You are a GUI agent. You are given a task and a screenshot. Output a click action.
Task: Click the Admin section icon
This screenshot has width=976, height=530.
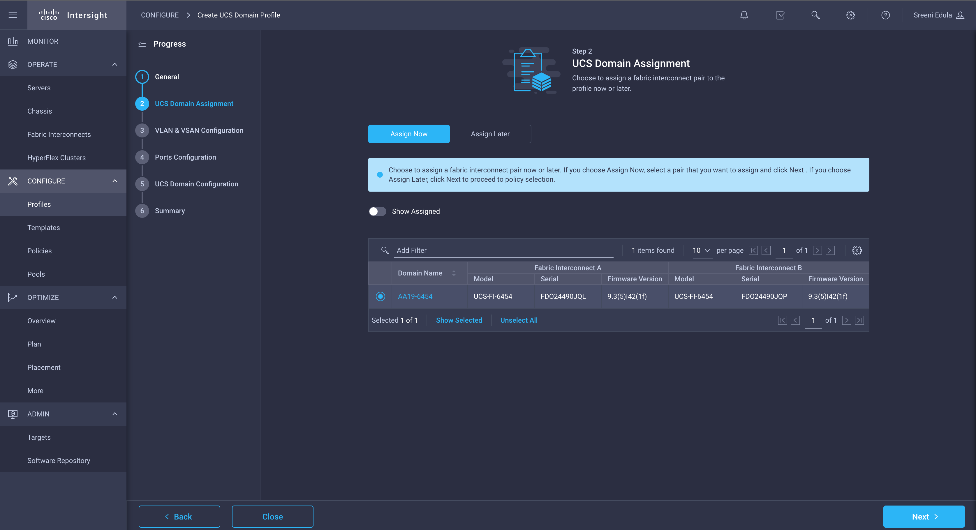(12, 414)
